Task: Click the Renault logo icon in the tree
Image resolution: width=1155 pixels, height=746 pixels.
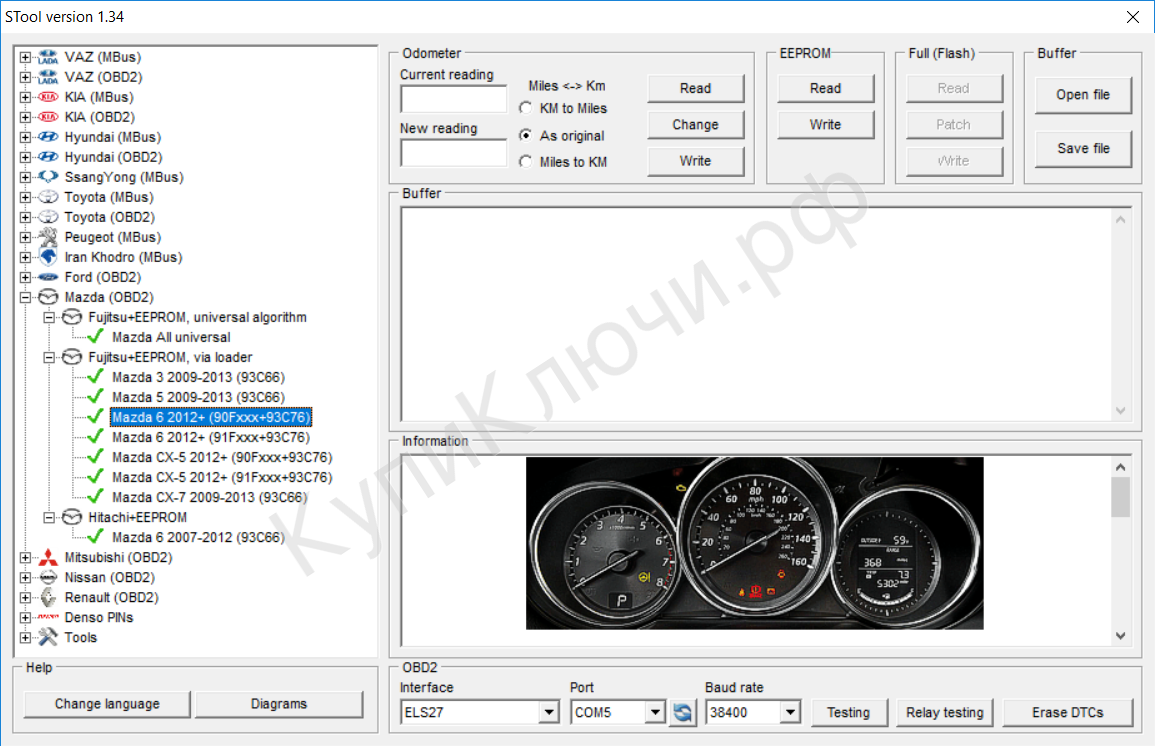Action: (48, 597)
